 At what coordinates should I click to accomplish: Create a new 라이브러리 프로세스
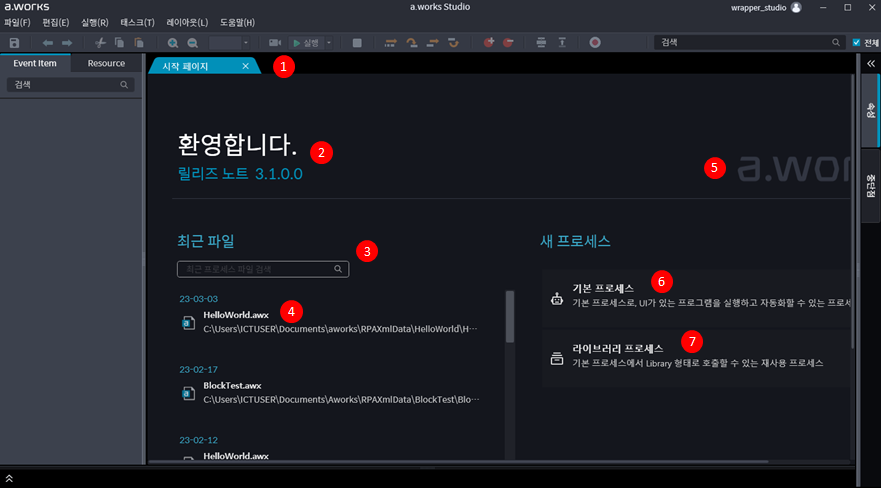(x=696, y=357)
